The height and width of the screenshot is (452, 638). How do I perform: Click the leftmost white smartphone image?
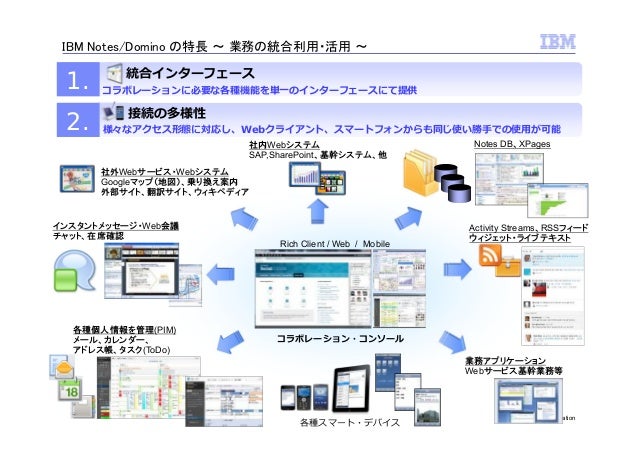coord(288,397)
